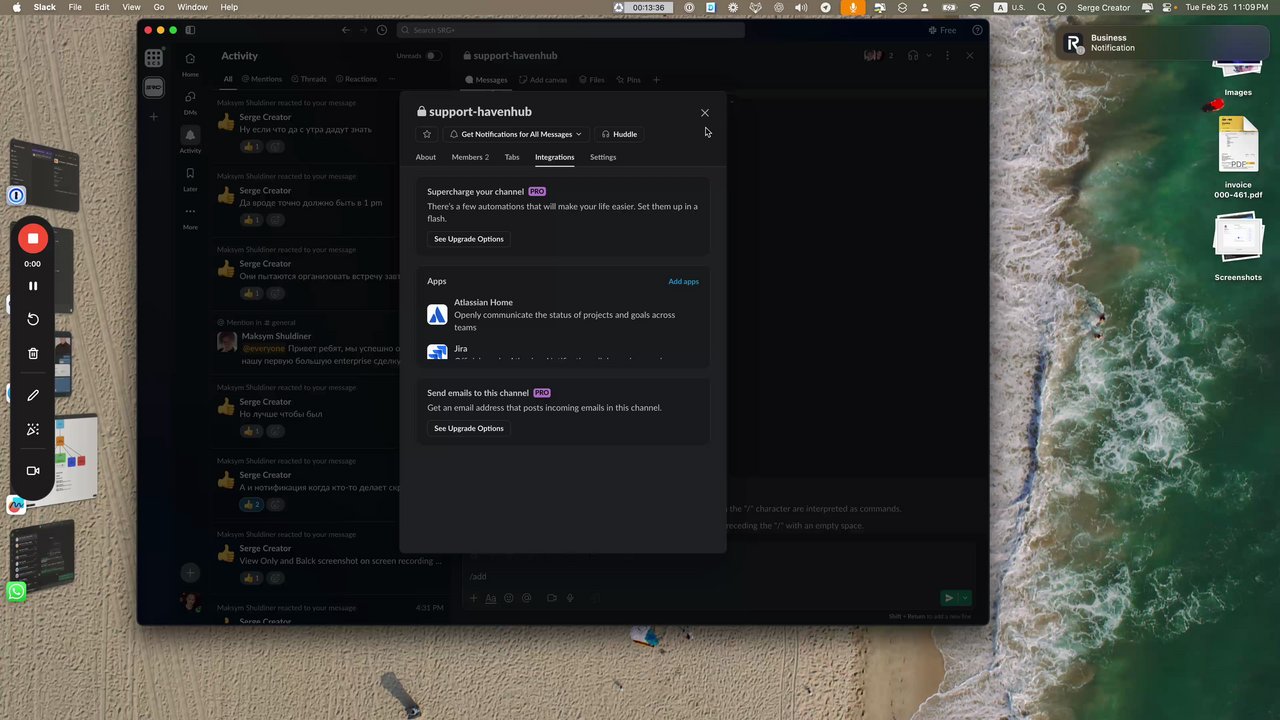Go to the Settings tab
This screenshot has width=1280, height=720.
coord(603,157)
